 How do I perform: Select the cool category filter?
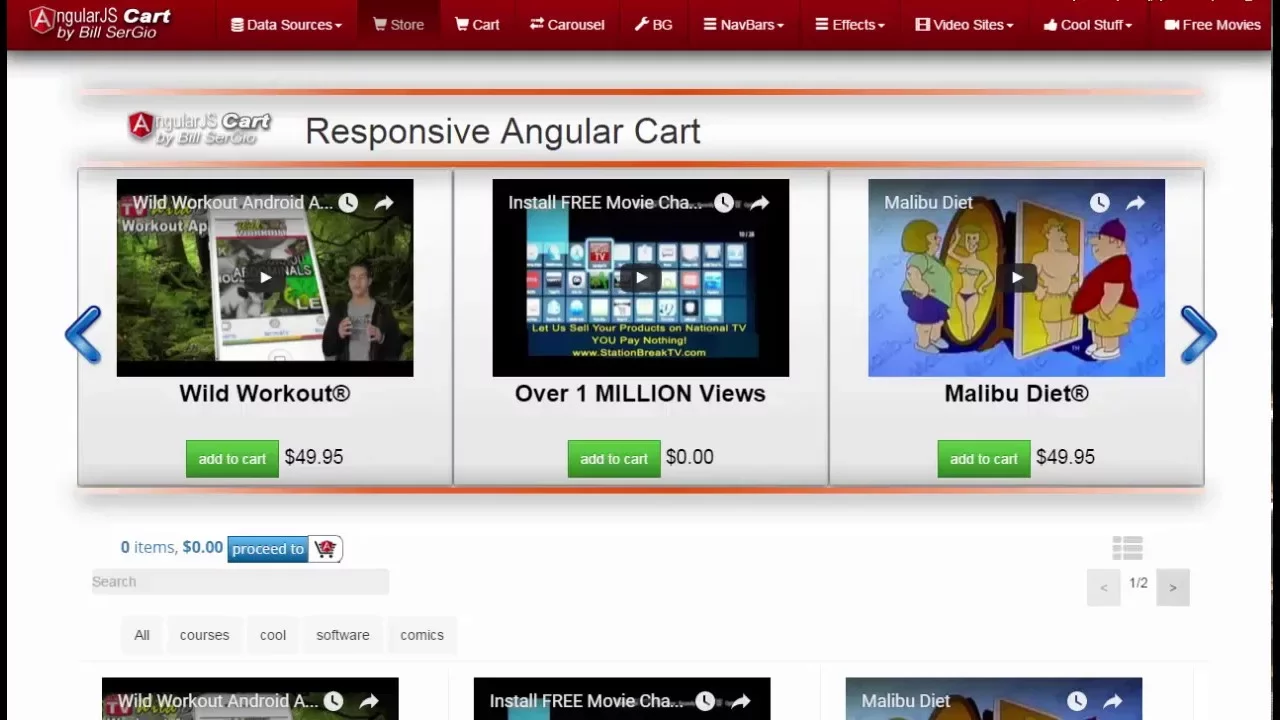pos(273,635)
